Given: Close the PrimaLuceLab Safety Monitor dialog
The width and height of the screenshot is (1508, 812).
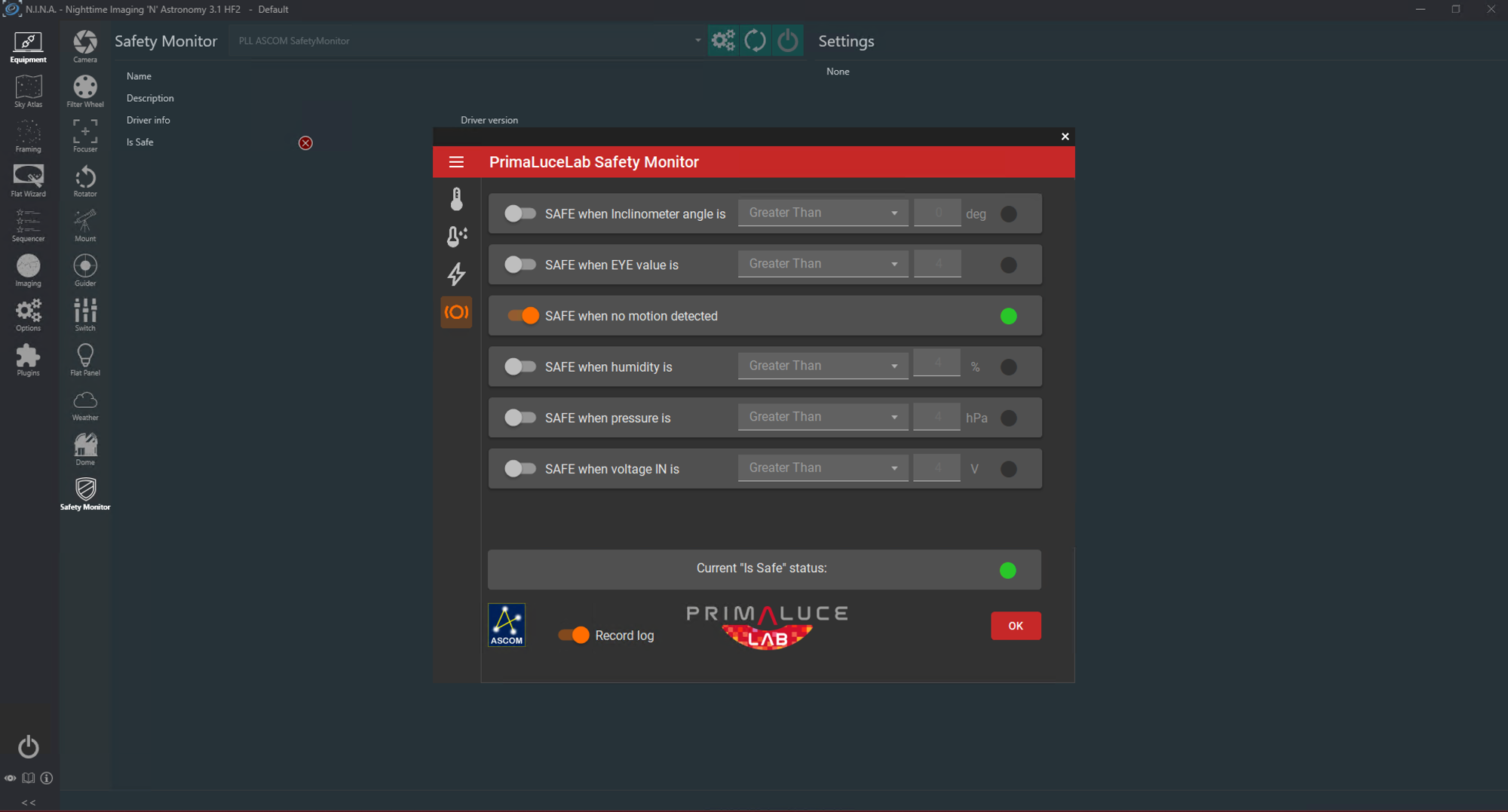Looking at the screenshot, I should 1065,136.
